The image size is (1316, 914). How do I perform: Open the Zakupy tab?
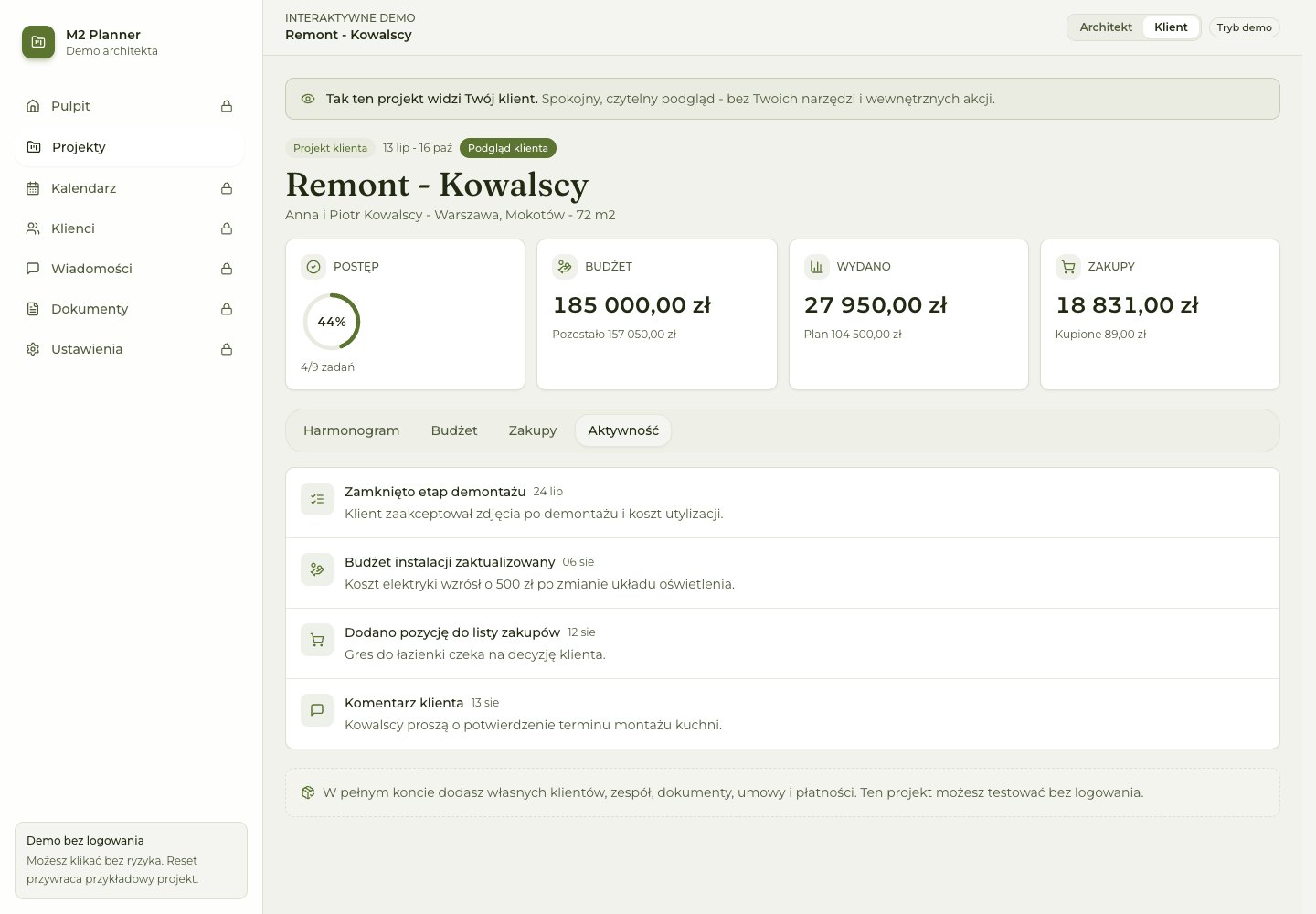tap(533, 430)
